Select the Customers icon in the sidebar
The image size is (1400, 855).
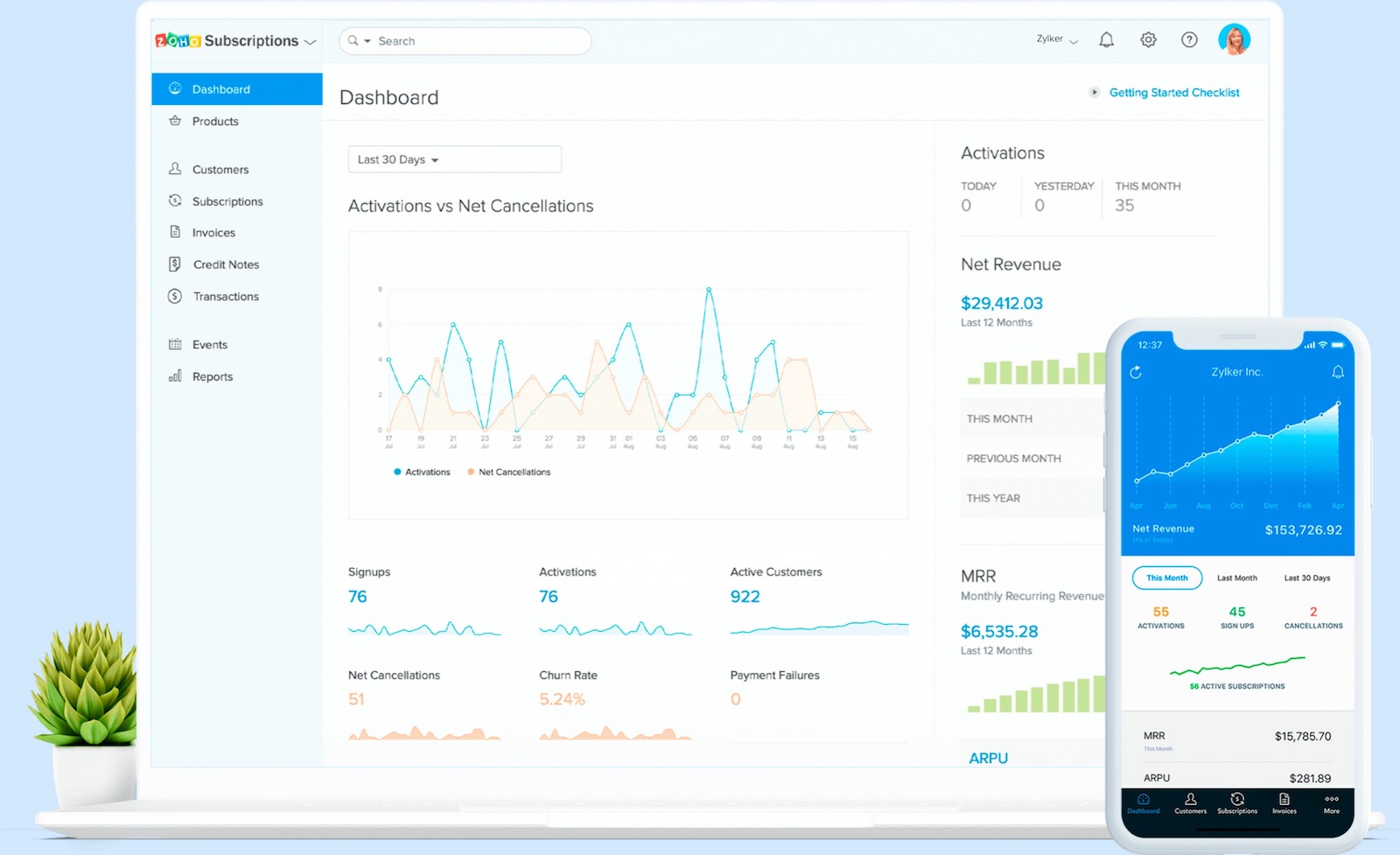tap(176, 168)
